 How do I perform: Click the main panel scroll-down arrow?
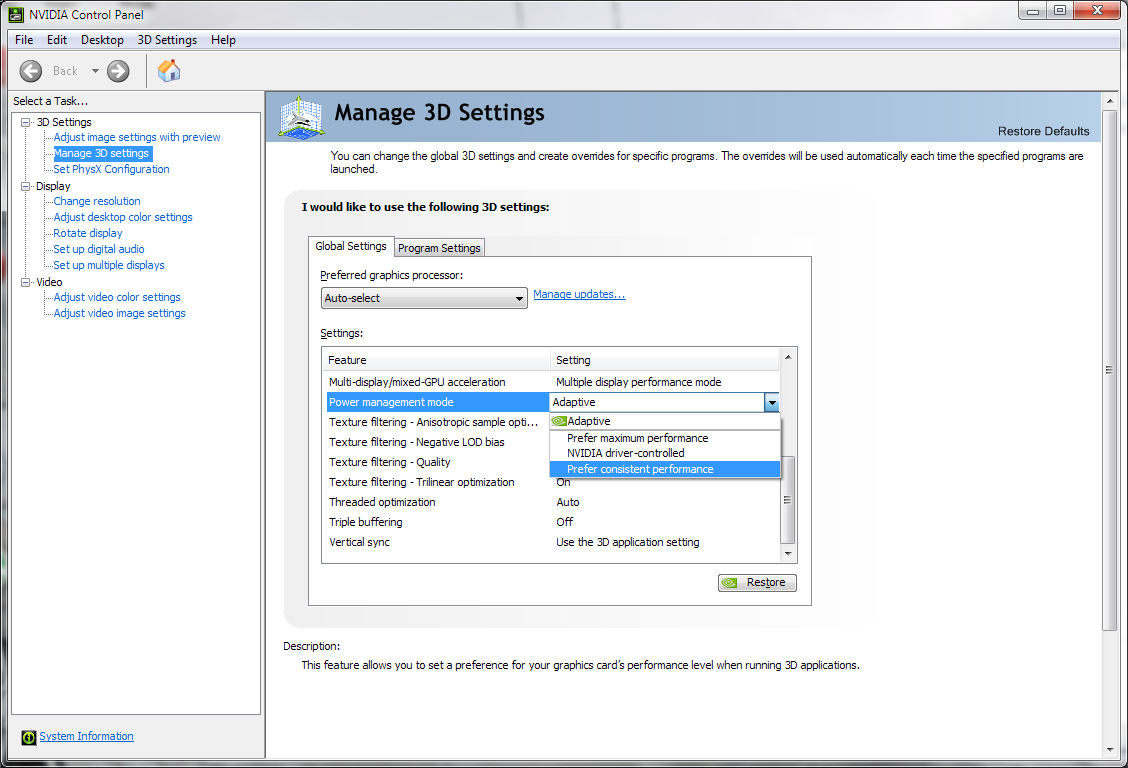coord(1109,750)
